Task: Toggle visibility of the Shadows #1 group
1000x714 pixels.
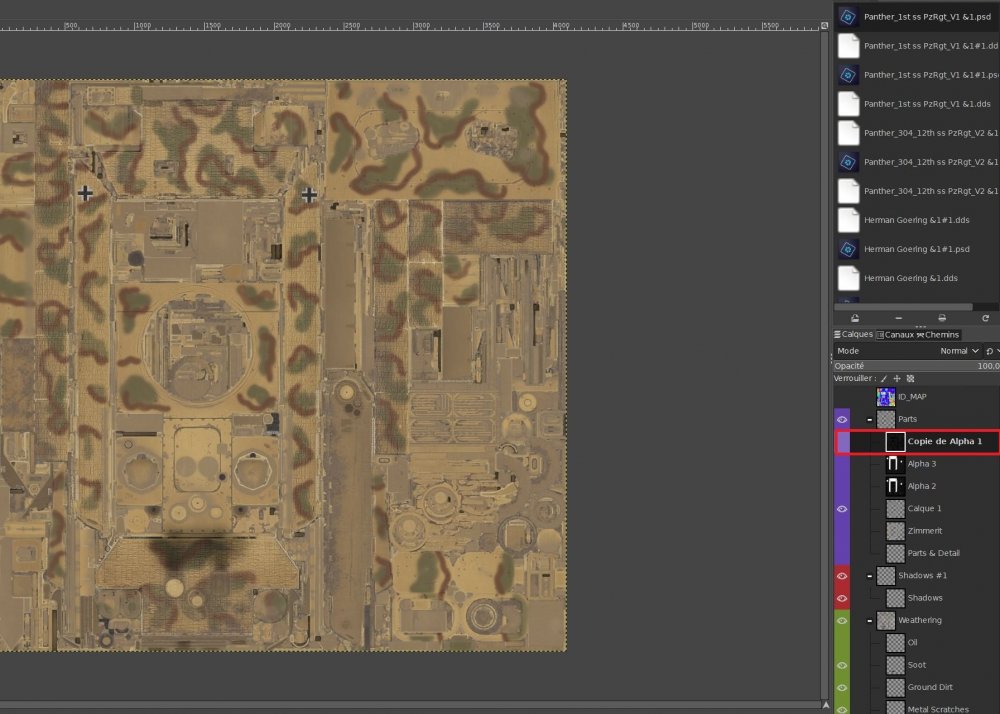Action: [x=842, y=576]
